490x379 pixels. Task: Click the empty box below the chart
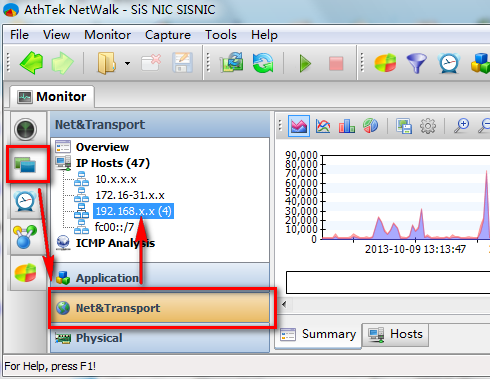[x=388, y=282]
